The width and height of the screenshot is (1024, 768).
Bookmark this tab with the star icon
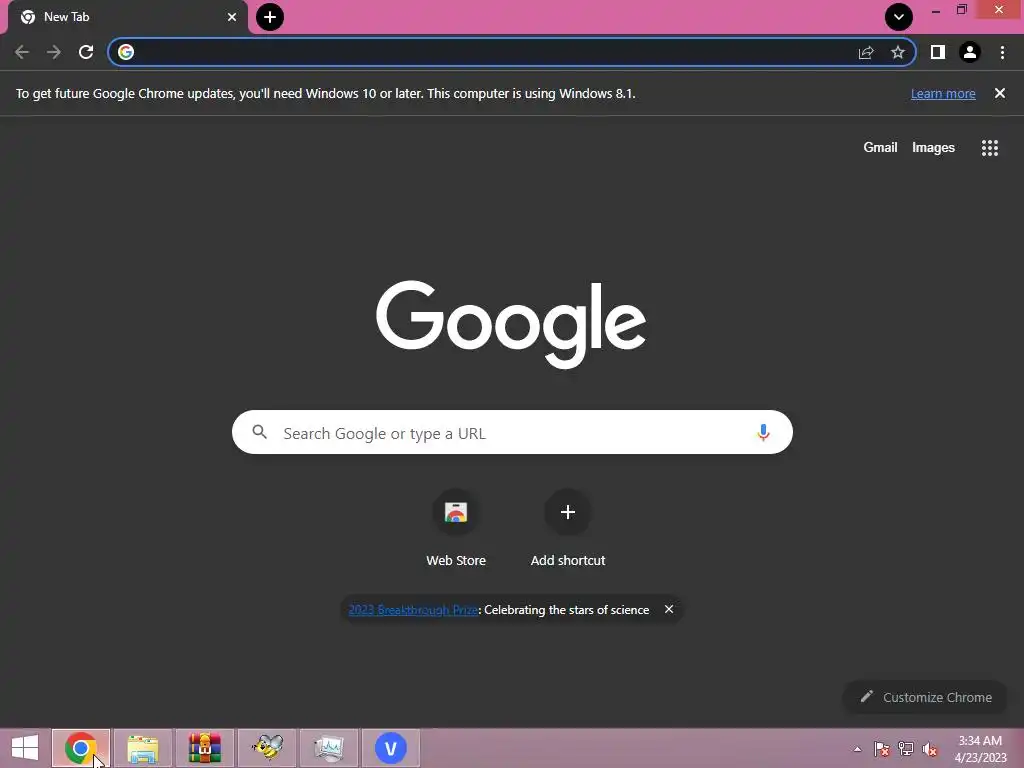(x=898, y=52)
